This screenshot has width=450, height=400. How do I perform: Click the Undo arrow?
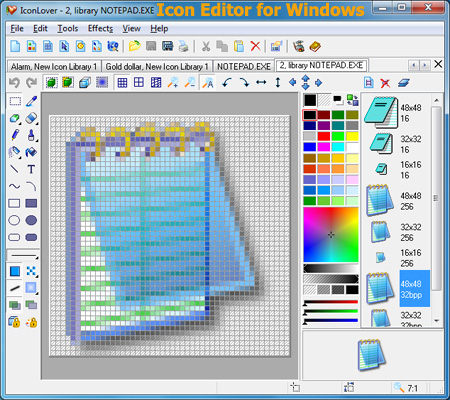14,82
